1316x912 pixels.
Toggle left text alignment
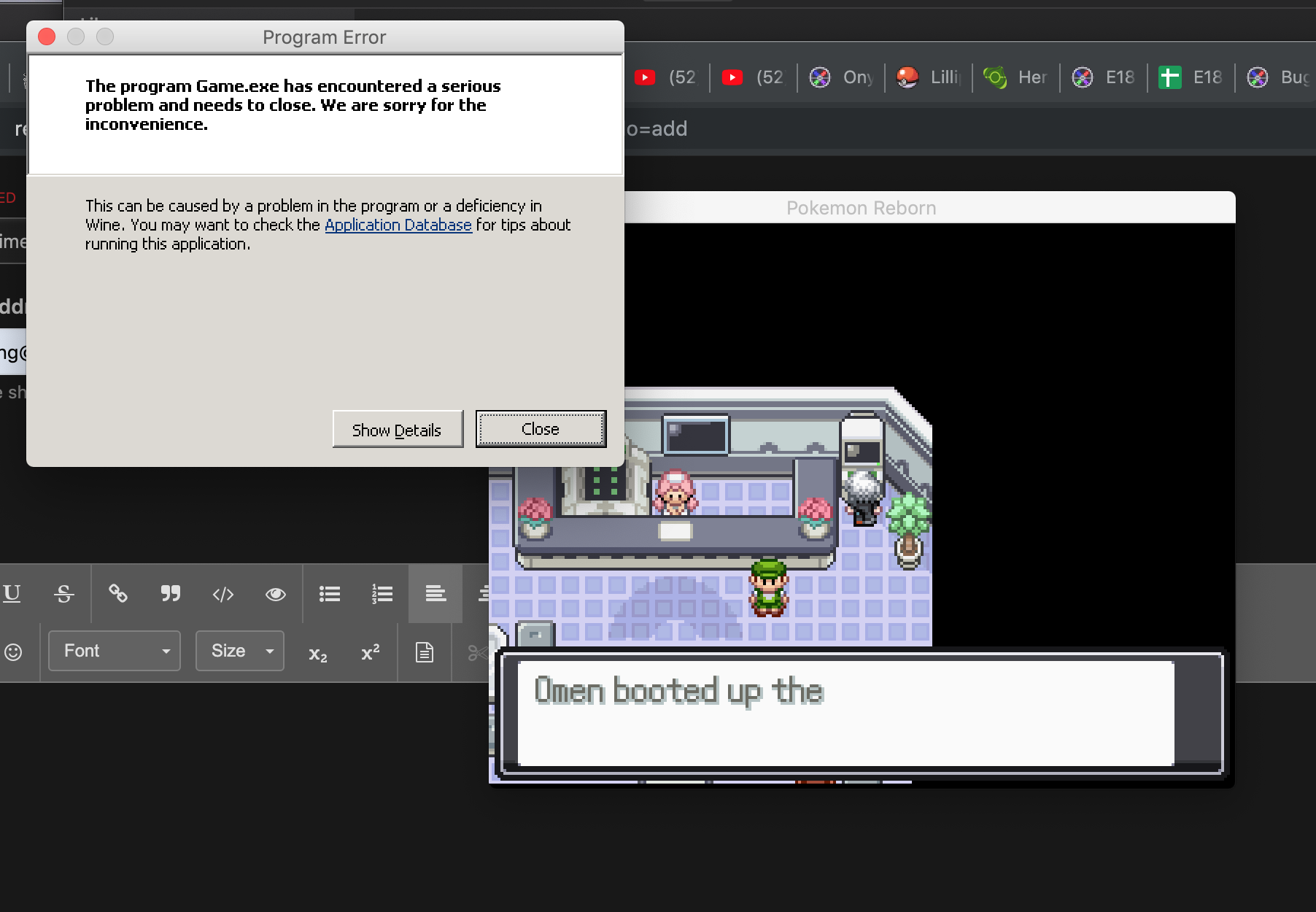point(436,594)
